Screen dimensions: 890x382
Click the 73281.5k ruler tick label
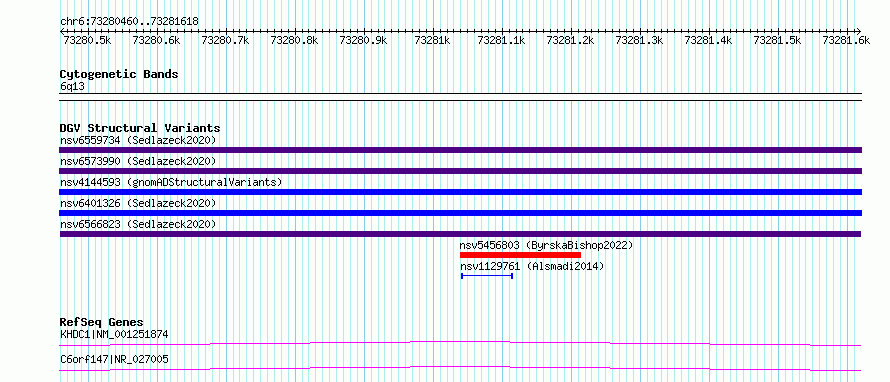(778, 40)
